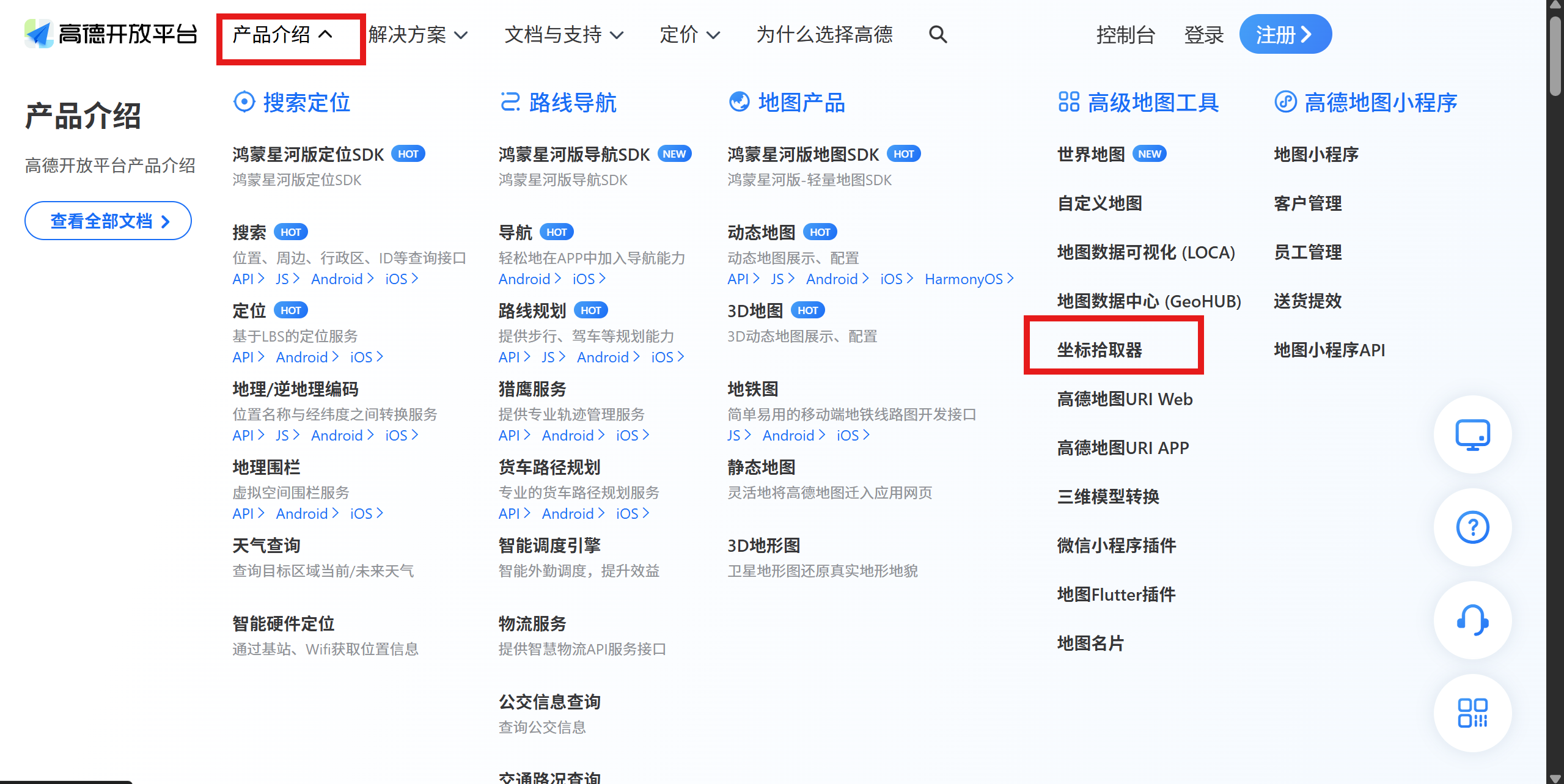
Task: Open 地图数据中心 (GeoHUB) page
Action: pos(1149,301)
